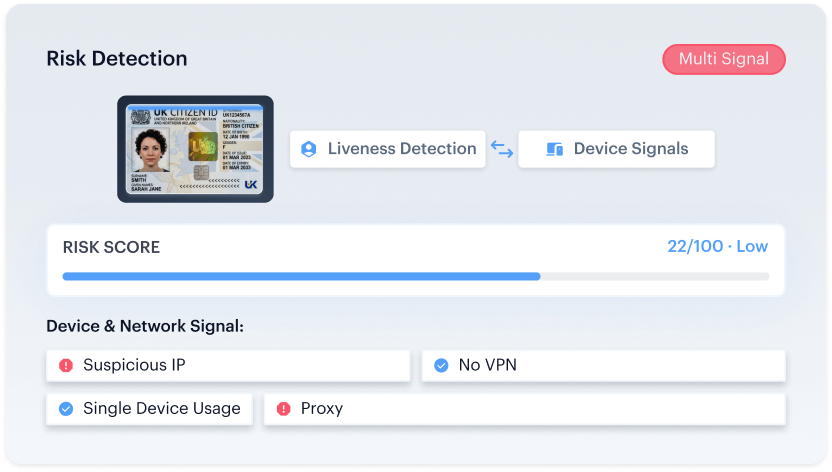This screenshot has width=832, height=472.
Task: Click the blue checkmark beside Single Device Usage
Action: (x=66, y=409)
